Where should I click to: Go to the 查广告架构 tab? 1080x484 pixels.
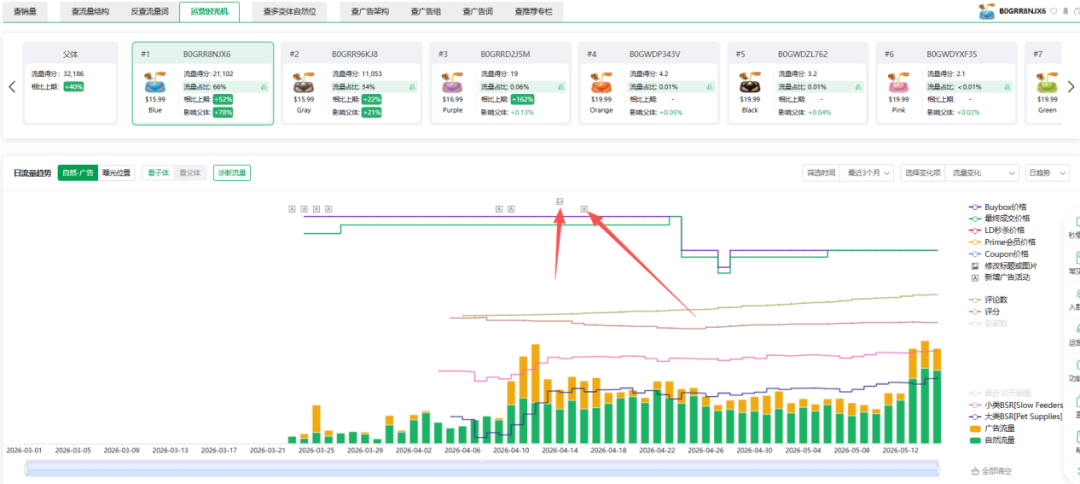pos(370,11)
